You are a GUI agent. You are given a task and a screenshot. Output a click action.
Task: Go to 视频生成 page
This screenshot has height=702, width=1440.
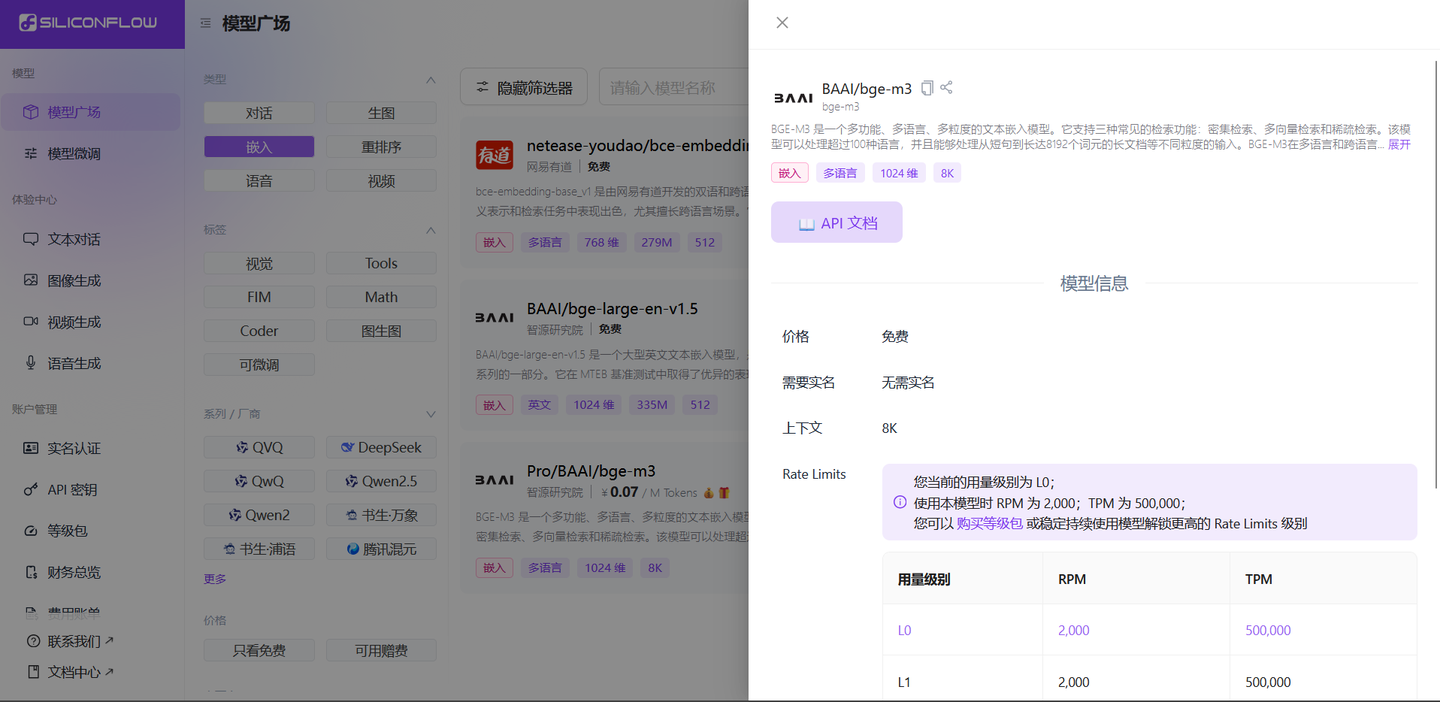(90, 322)
